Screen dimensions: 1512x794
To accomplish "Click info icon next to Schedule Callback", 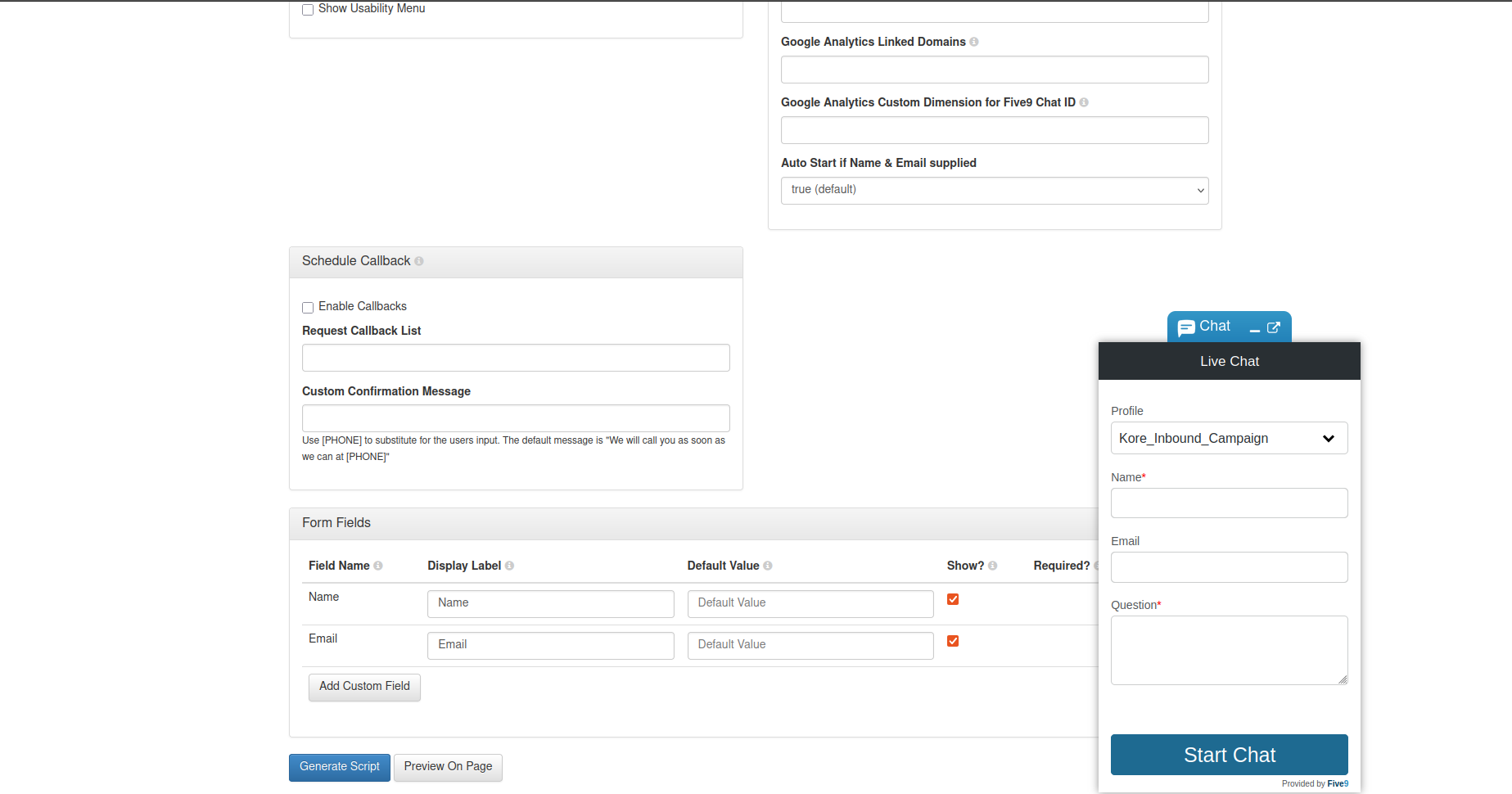I will click(419, 261).
